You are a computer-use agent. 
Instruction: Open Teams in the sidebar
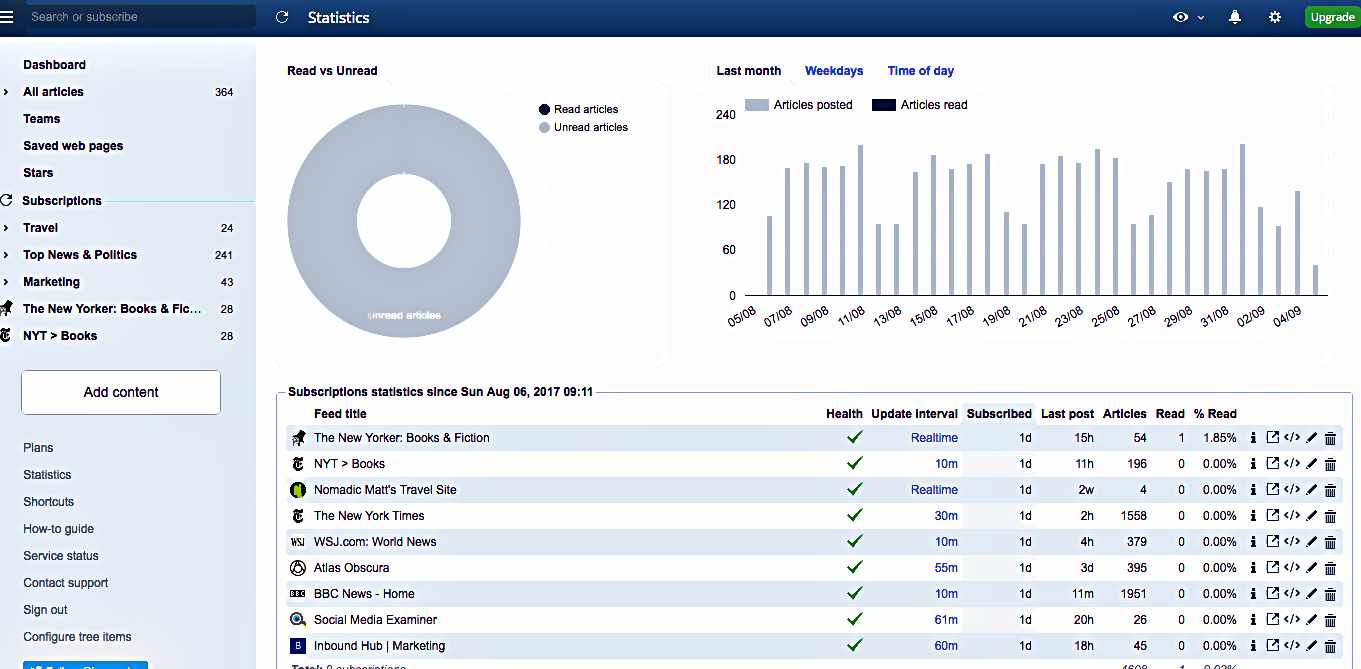42,119
